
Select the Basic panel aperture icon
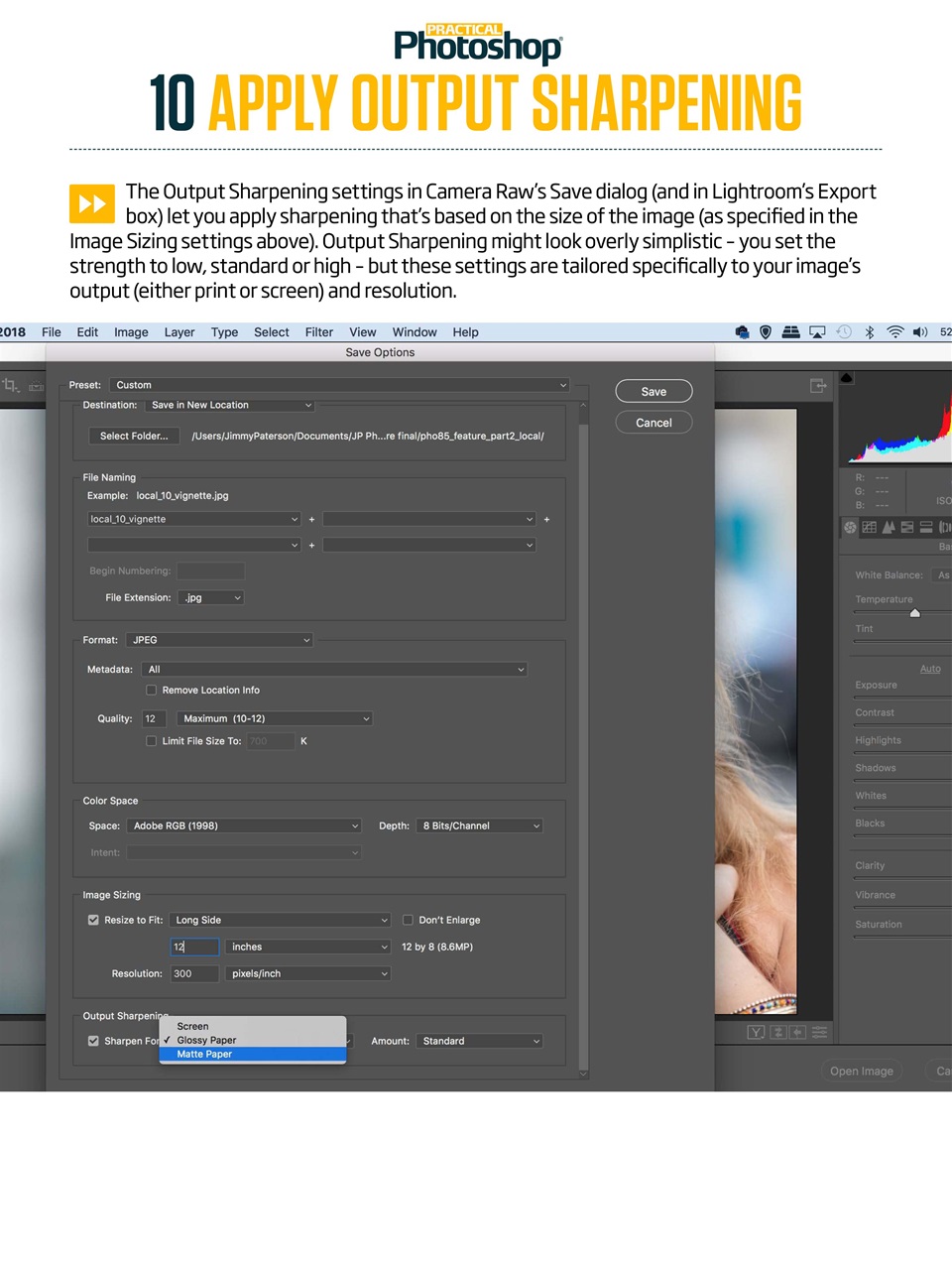point(850,527)
